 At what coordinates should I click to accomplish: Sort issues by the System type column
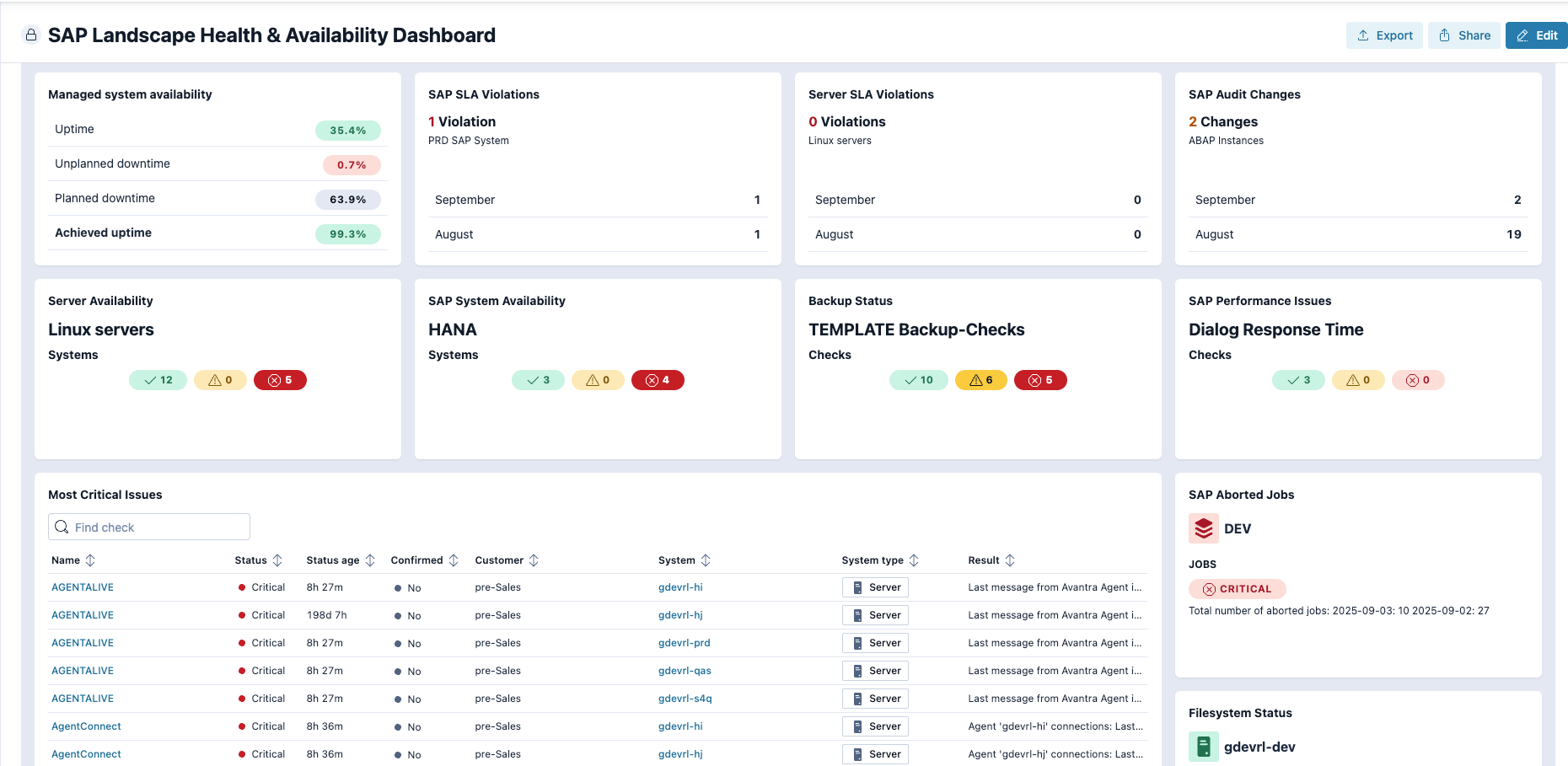[914, 560]
